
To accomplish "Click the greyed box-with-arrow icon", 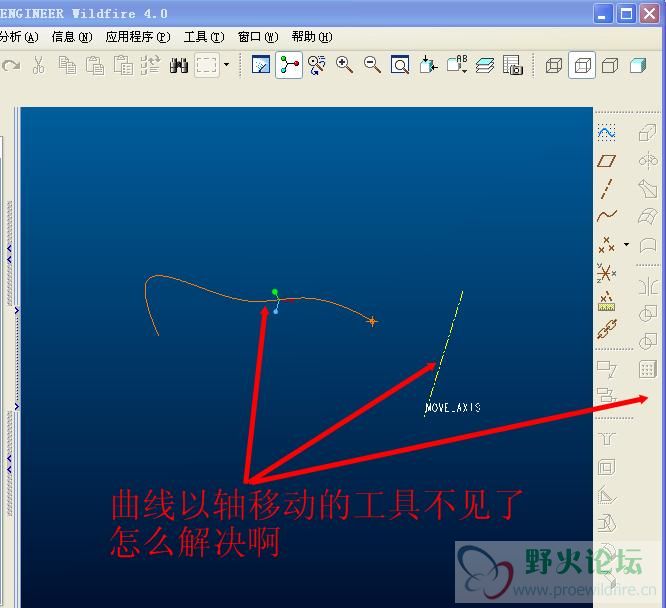I will 607,368.
